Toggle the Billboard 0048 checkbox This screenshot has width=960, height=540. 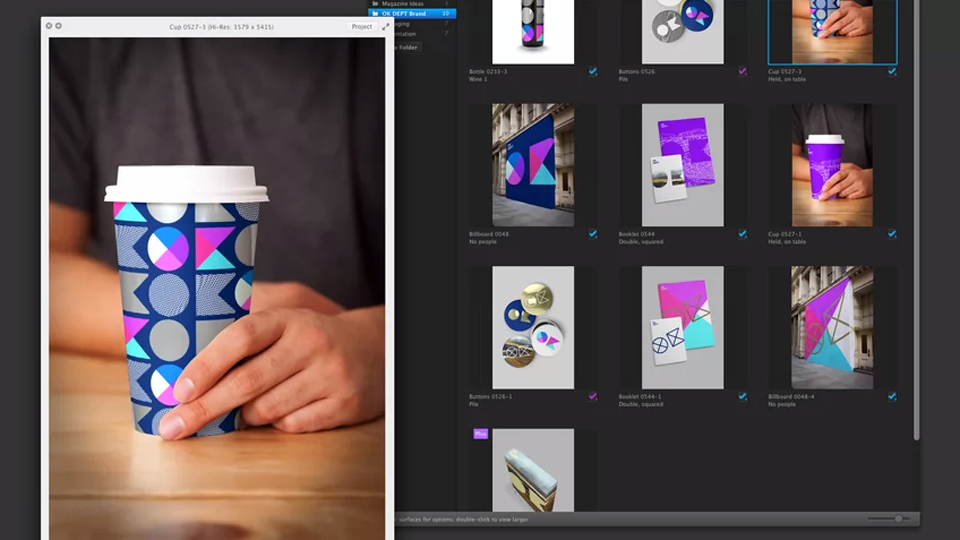(x=593, y=234)
